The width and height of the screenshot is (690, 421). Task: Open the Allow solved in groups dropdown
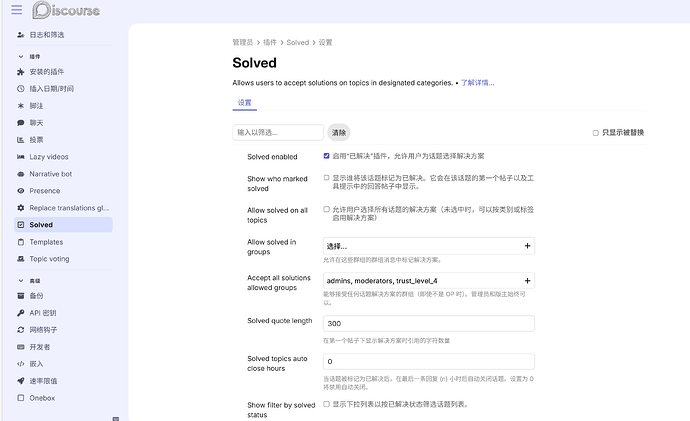click(x=429, y=246)
